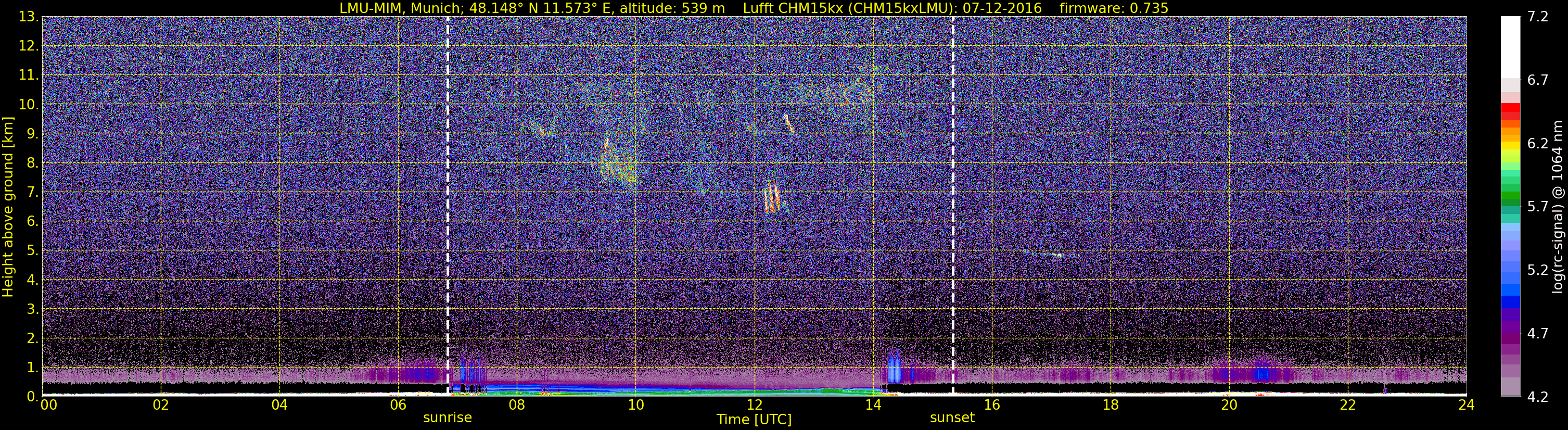The height and width of the screenshot is (430, 1568).
Task: Click the colorbar label 'log(rc-signal) @ 1064 nm'
Action: 1558,207
